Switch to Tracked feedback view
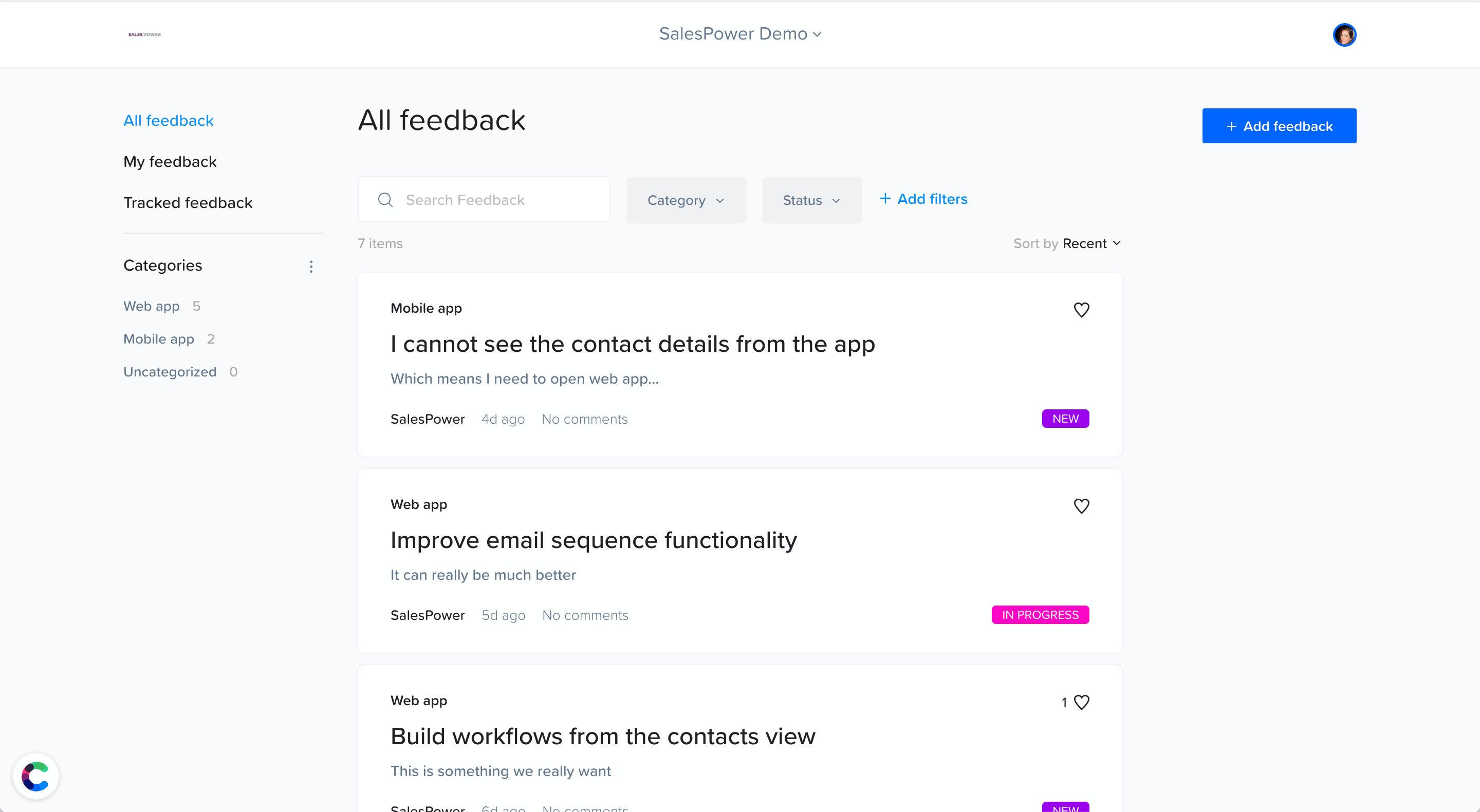The width and height of the screenshot is (1480, 812). click(188, 203)
